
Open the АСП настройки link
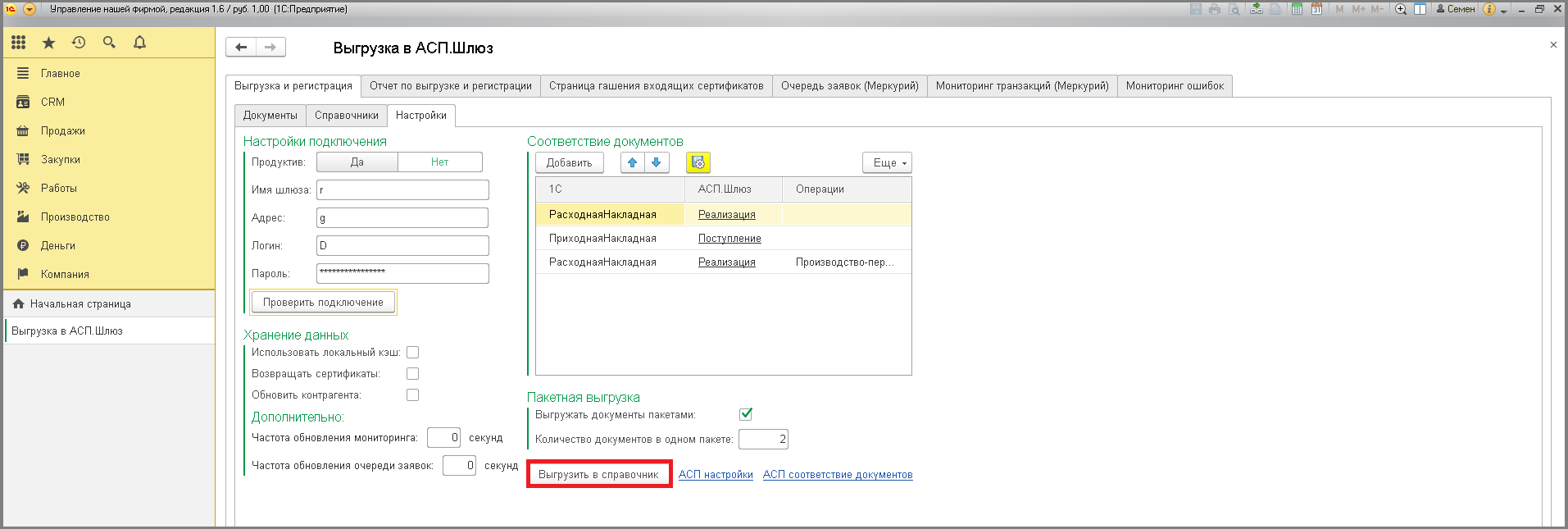click(x=716, y=475)
